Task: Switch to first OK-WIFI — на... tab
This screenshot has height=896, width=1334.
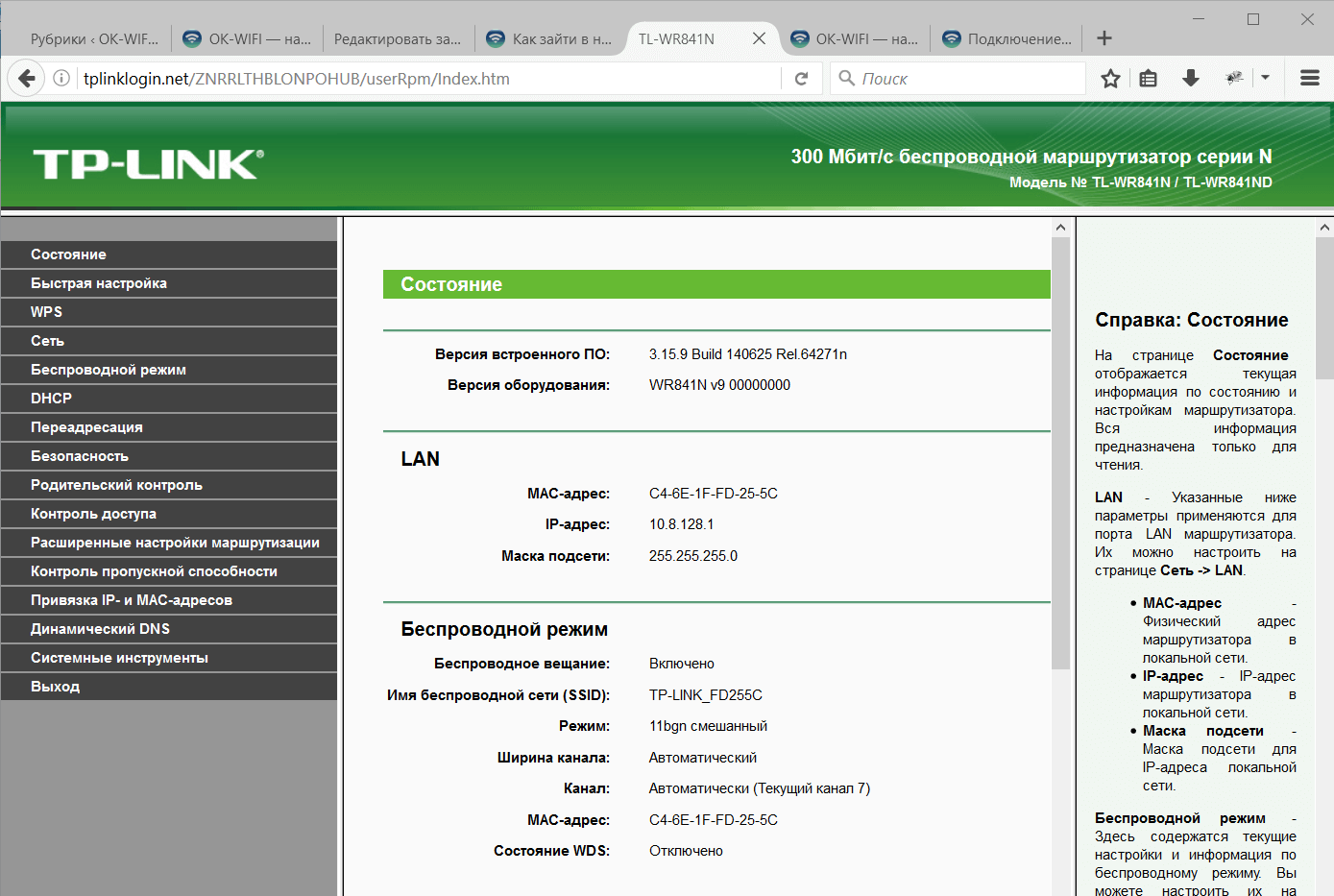Action: [247, 38]
